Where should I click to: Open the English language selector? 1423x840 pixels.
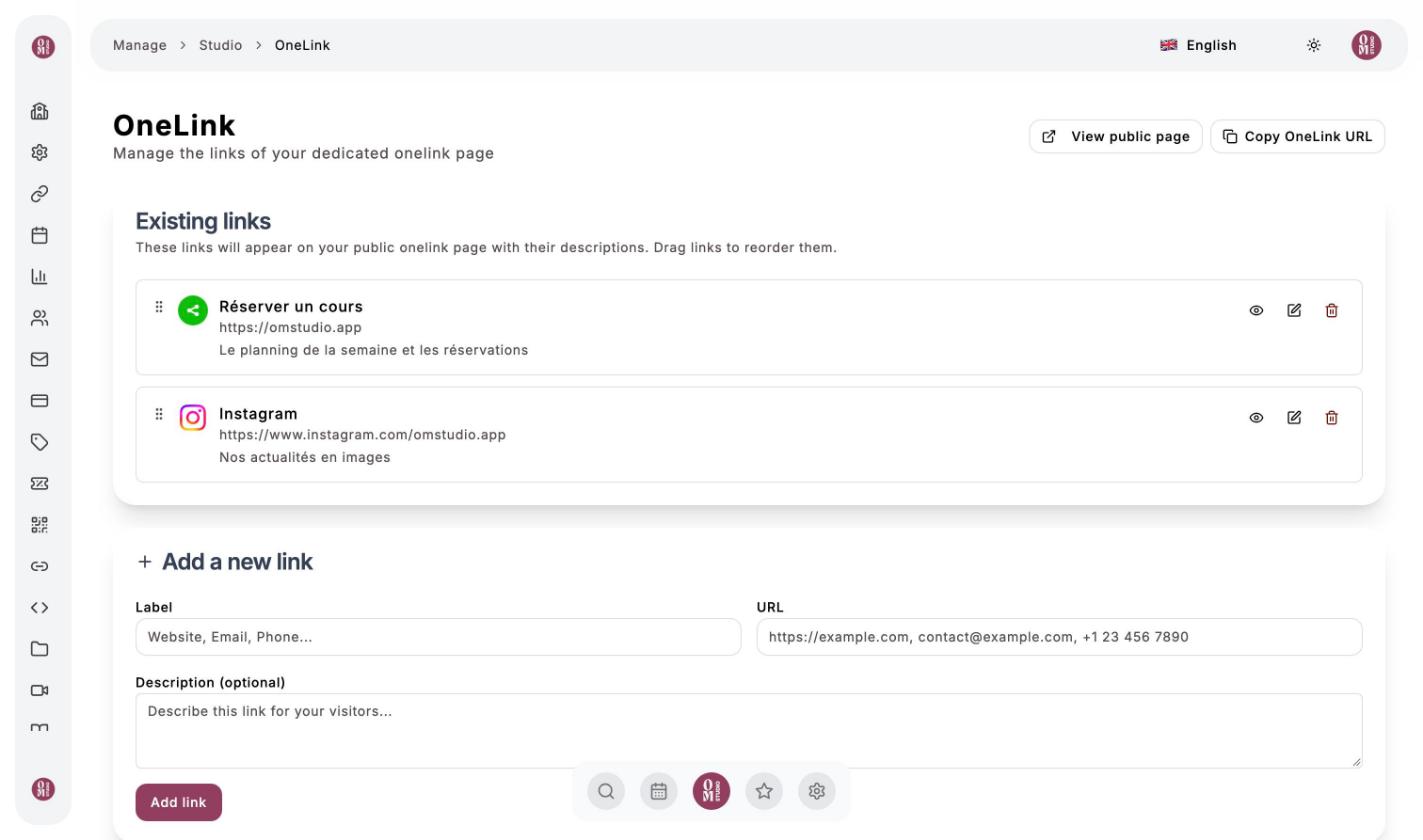(1198, 45)
